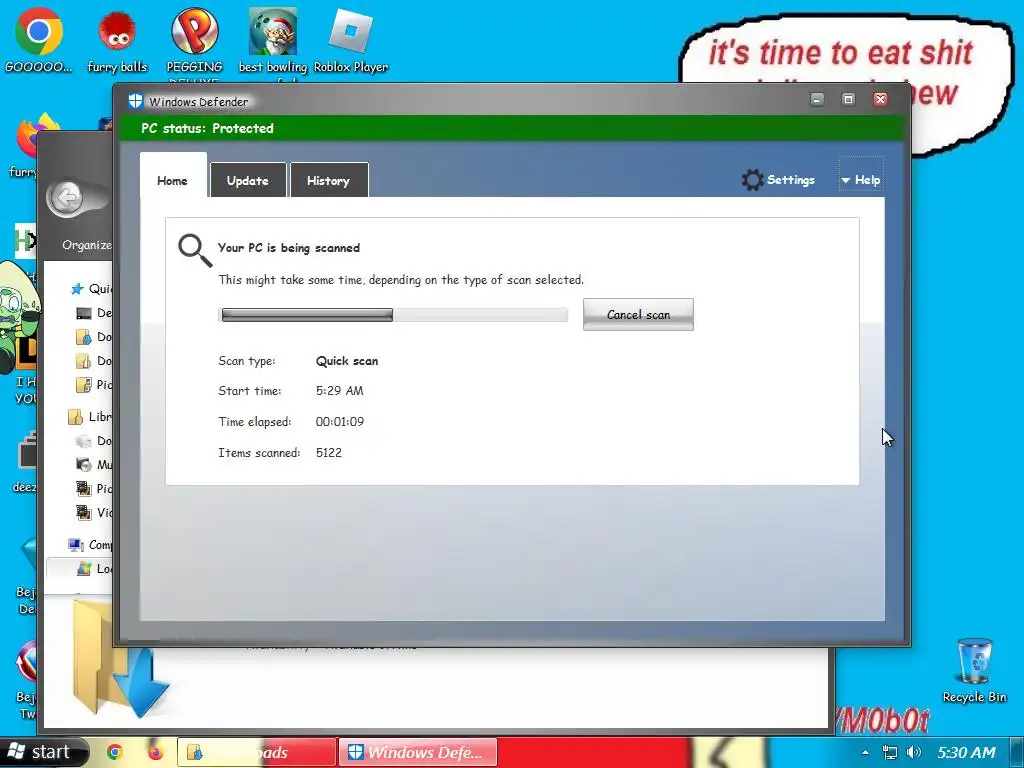Maximize the Windows Defender window
The height and width of the screenshot is (768, 1024).
coord(848,99)
